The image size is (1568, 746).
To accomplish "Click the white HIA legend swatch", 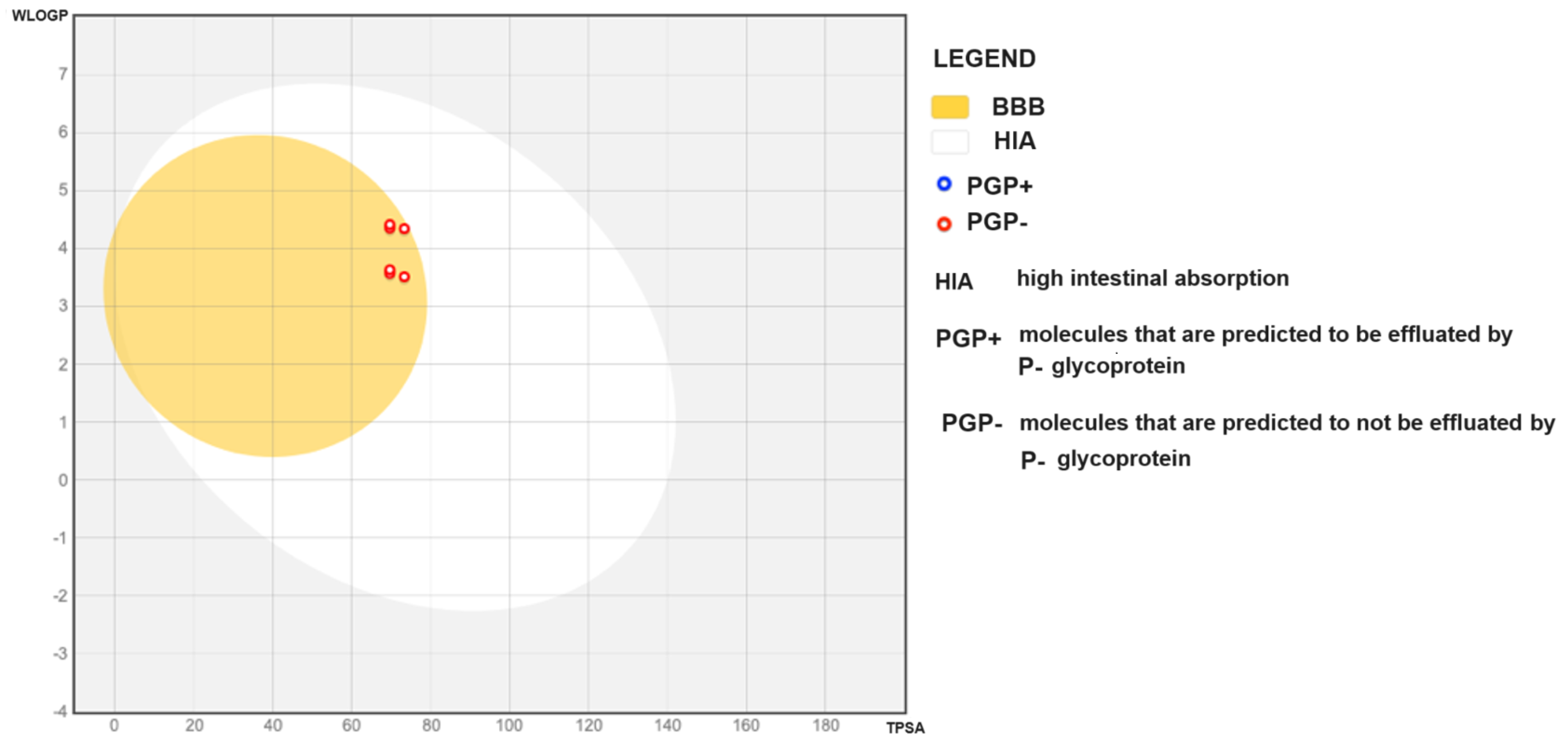I will [x=949, y=142].
